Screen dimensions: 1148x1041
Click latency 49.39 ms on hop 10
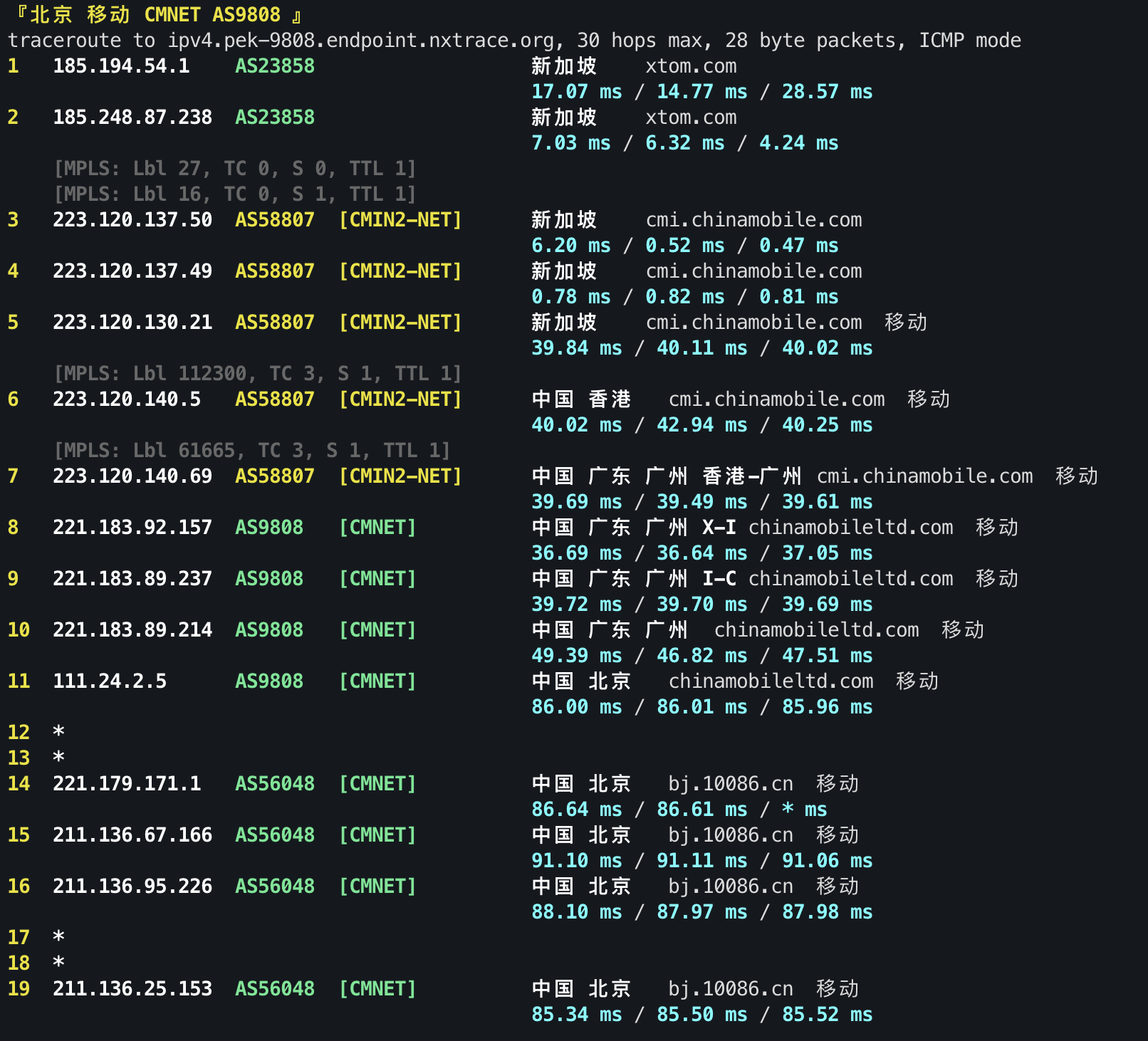click(x=577, y=656)
